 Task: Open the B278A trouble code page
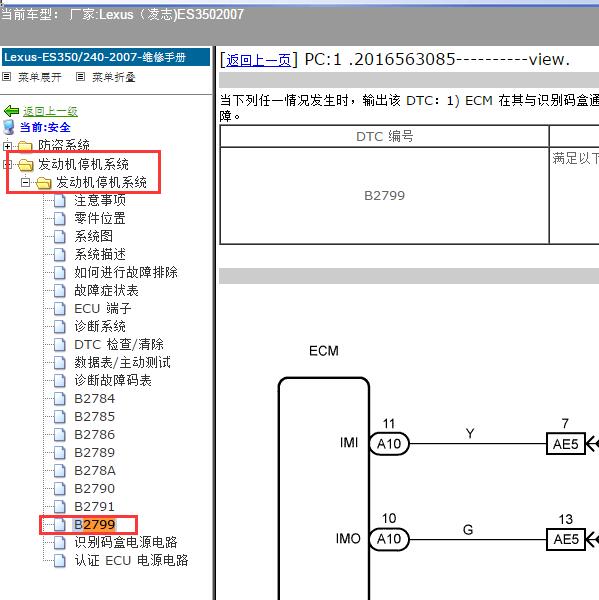[95, 470]
